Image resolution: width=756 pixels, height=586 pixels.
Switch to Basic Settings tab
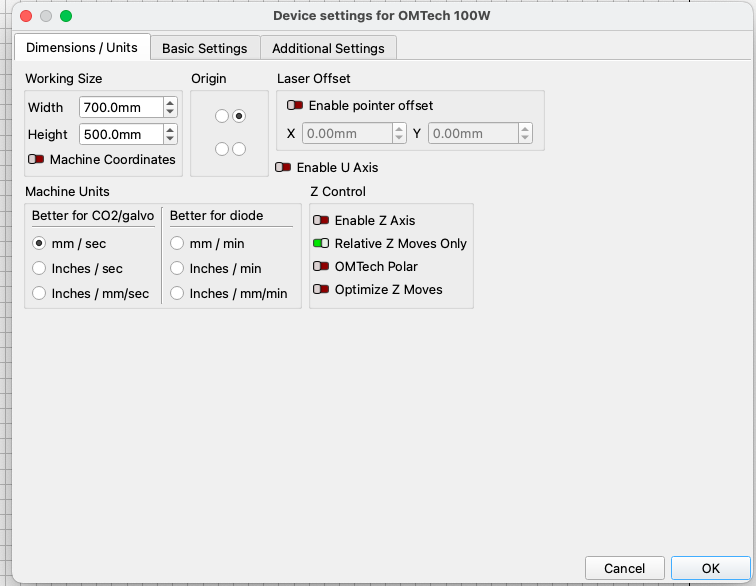[204, 48]
